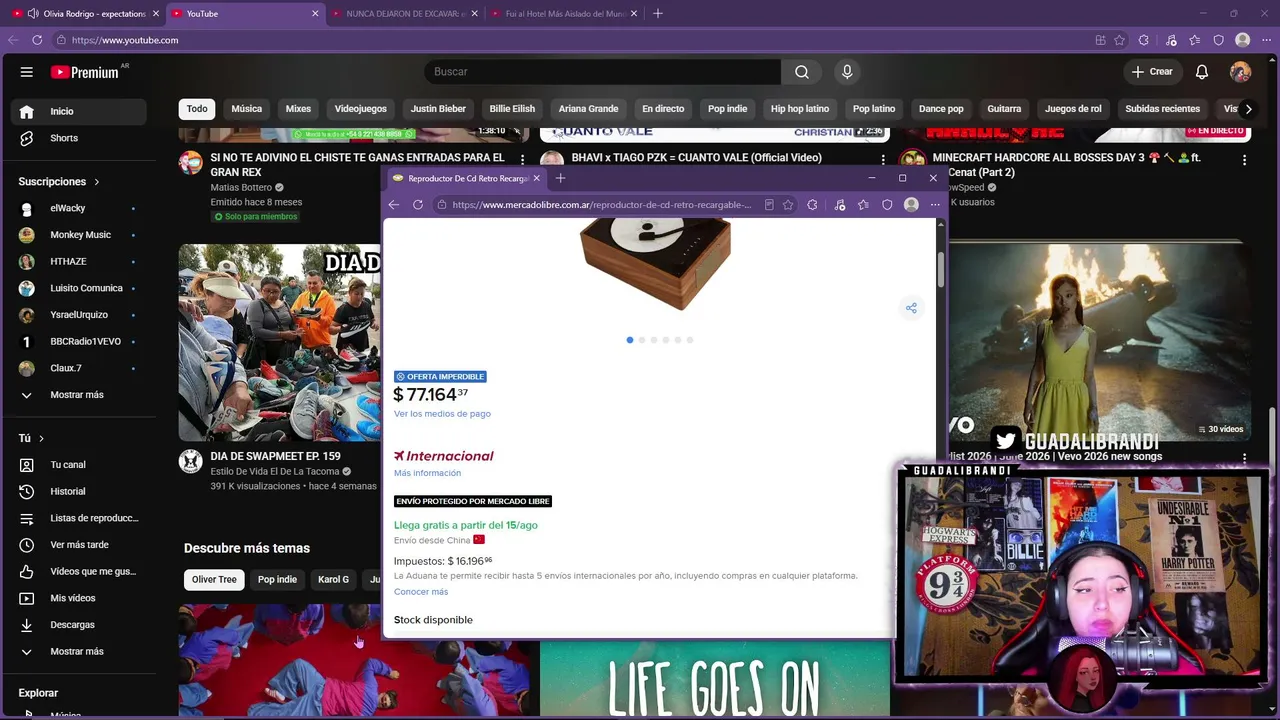
Task: Reload the YouTube page
Action: coord(37,40)
